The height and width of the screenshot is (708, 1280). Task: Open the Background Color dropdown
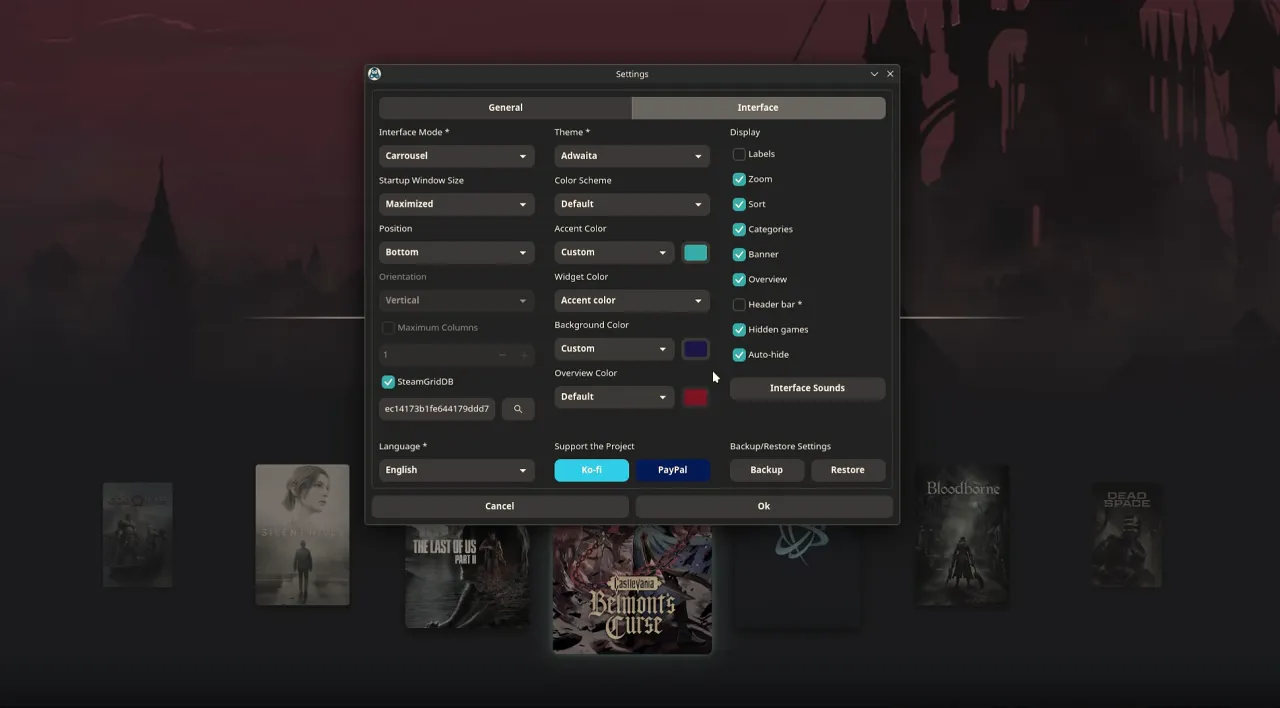pyautogui.click(x=614, y=348)
